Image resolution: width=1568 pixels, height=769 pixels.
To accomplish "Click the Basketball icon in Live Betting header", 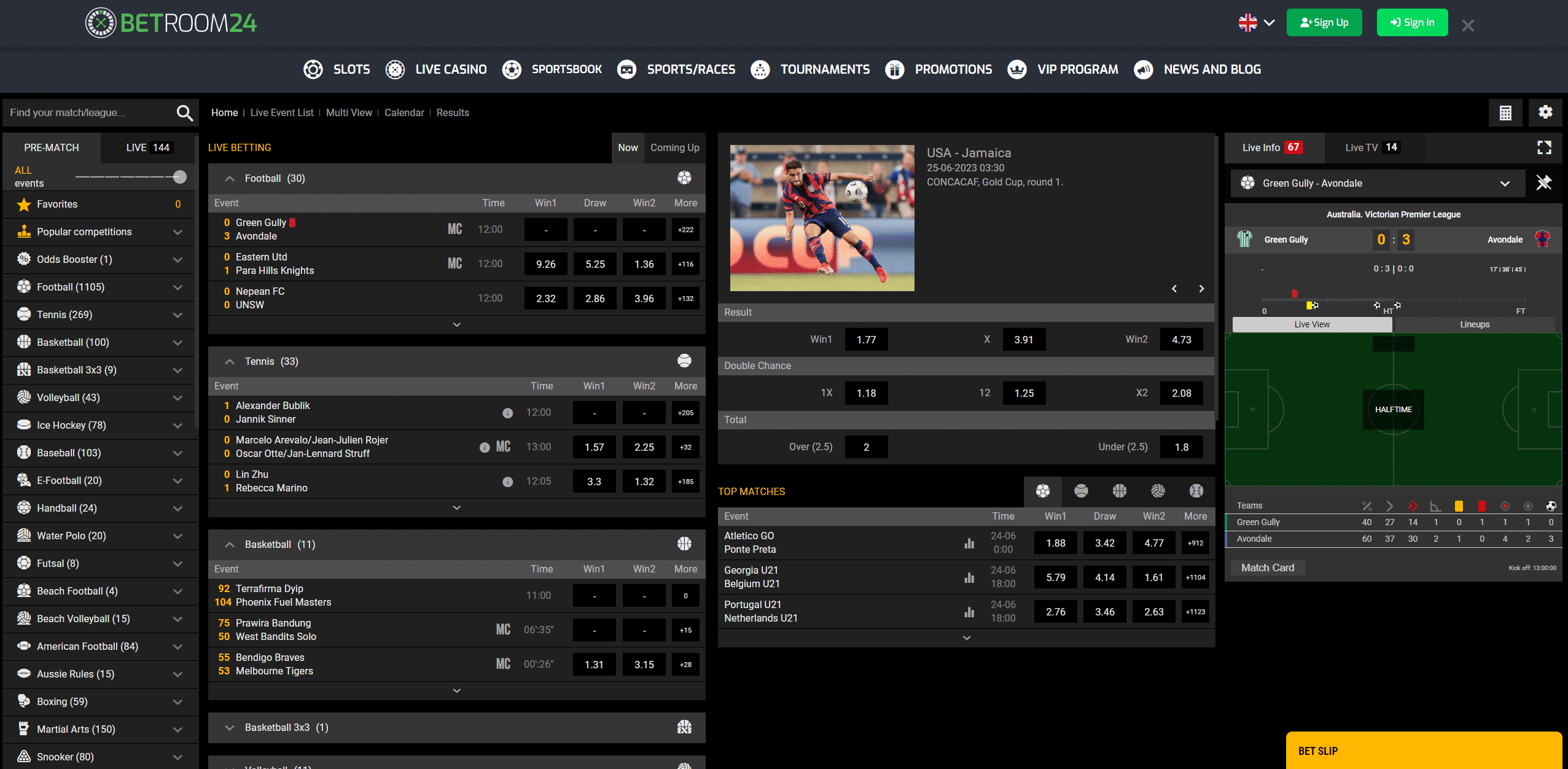I will (684, 544).
